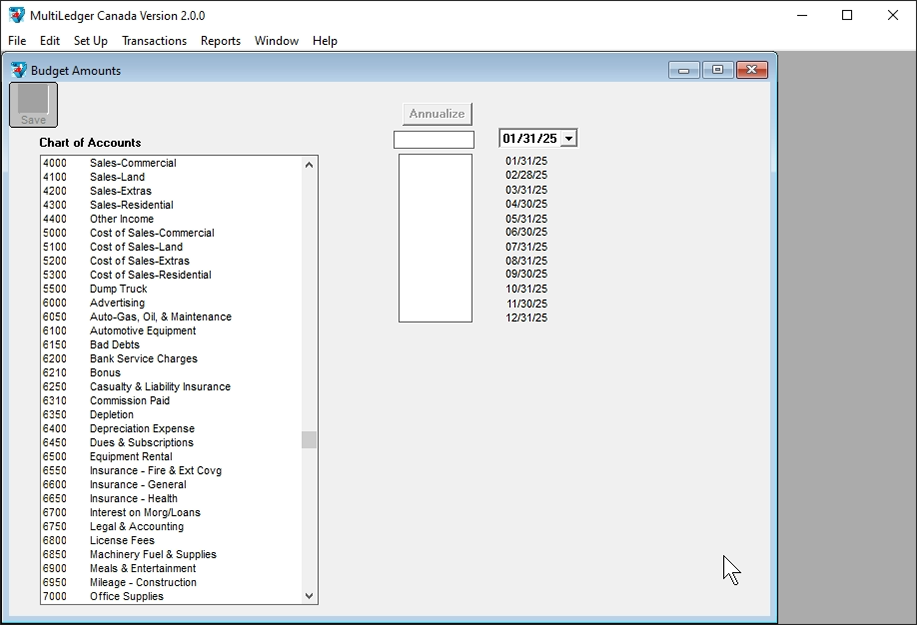Screen dimensions: 917x625
Task: Open the Set Up menu
Action: [90, 41]
